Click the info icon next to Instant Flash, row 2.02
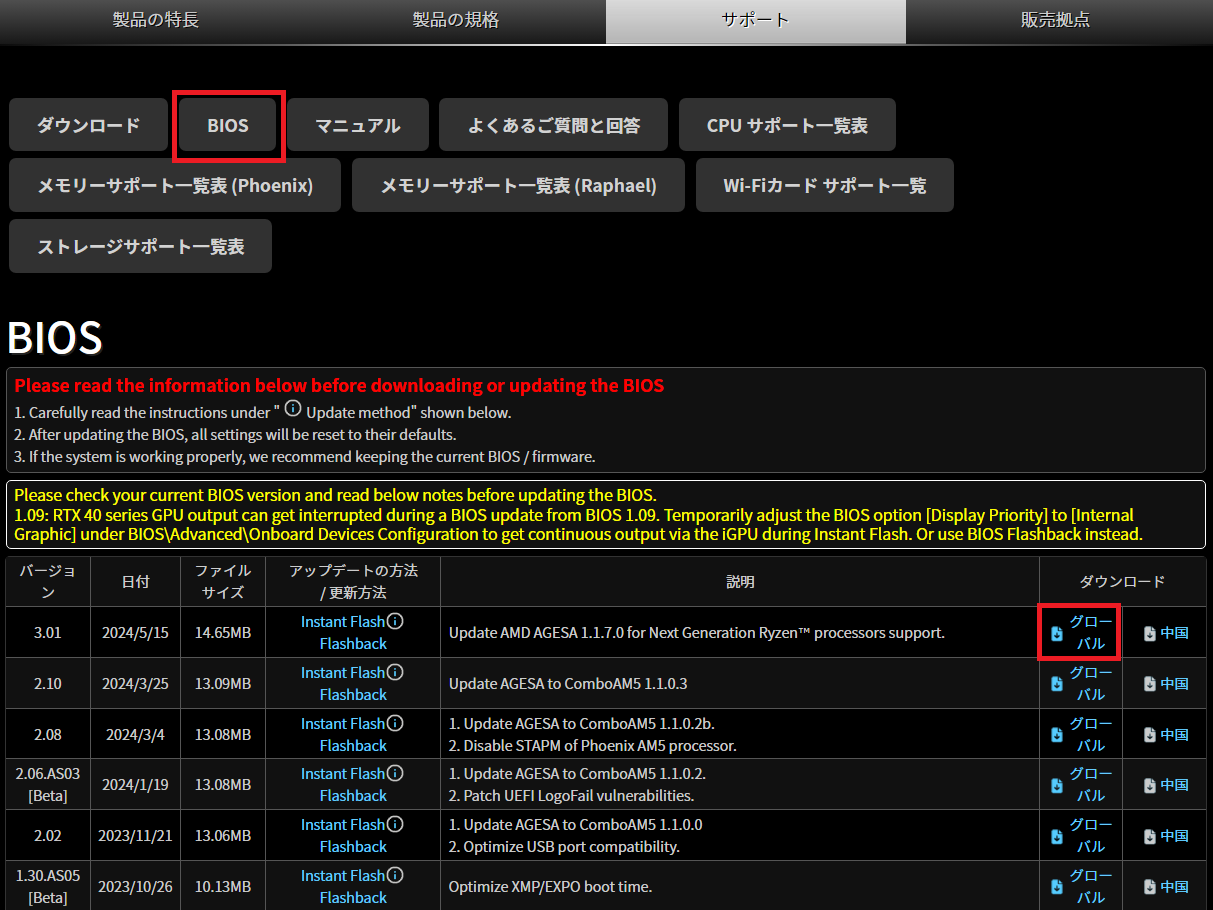Screen dimensions: 1213x910 pyautogui.click(x=395, y=824)
